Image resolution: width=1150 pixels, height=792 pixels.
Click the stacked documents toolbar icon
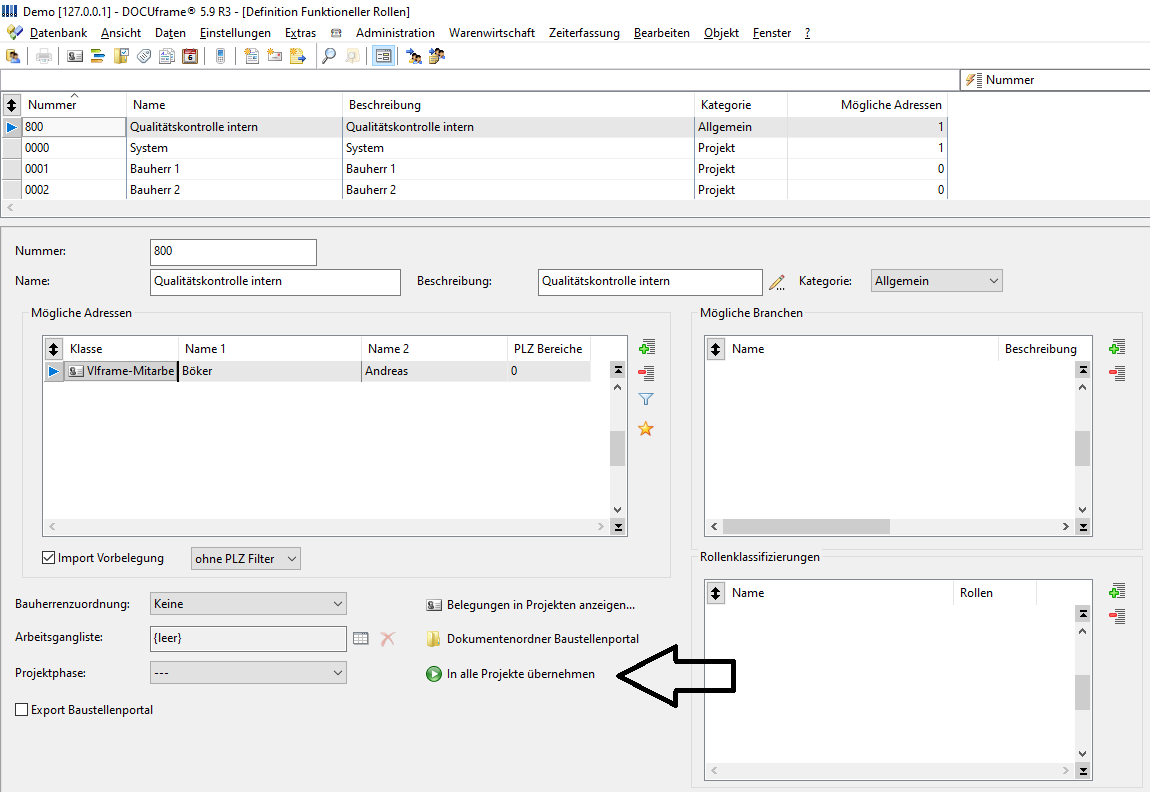[167, 56]
